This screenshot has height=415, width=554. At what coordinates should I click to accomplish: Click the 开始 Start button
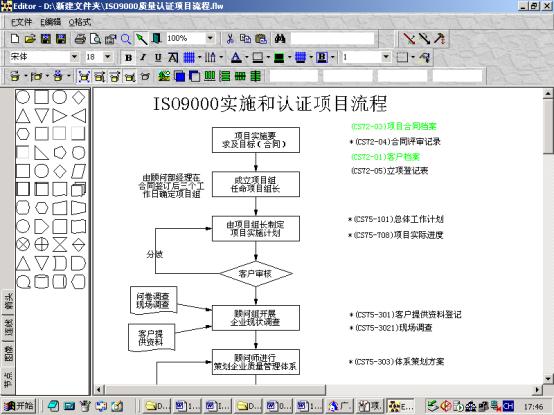(x=19, y=406)
